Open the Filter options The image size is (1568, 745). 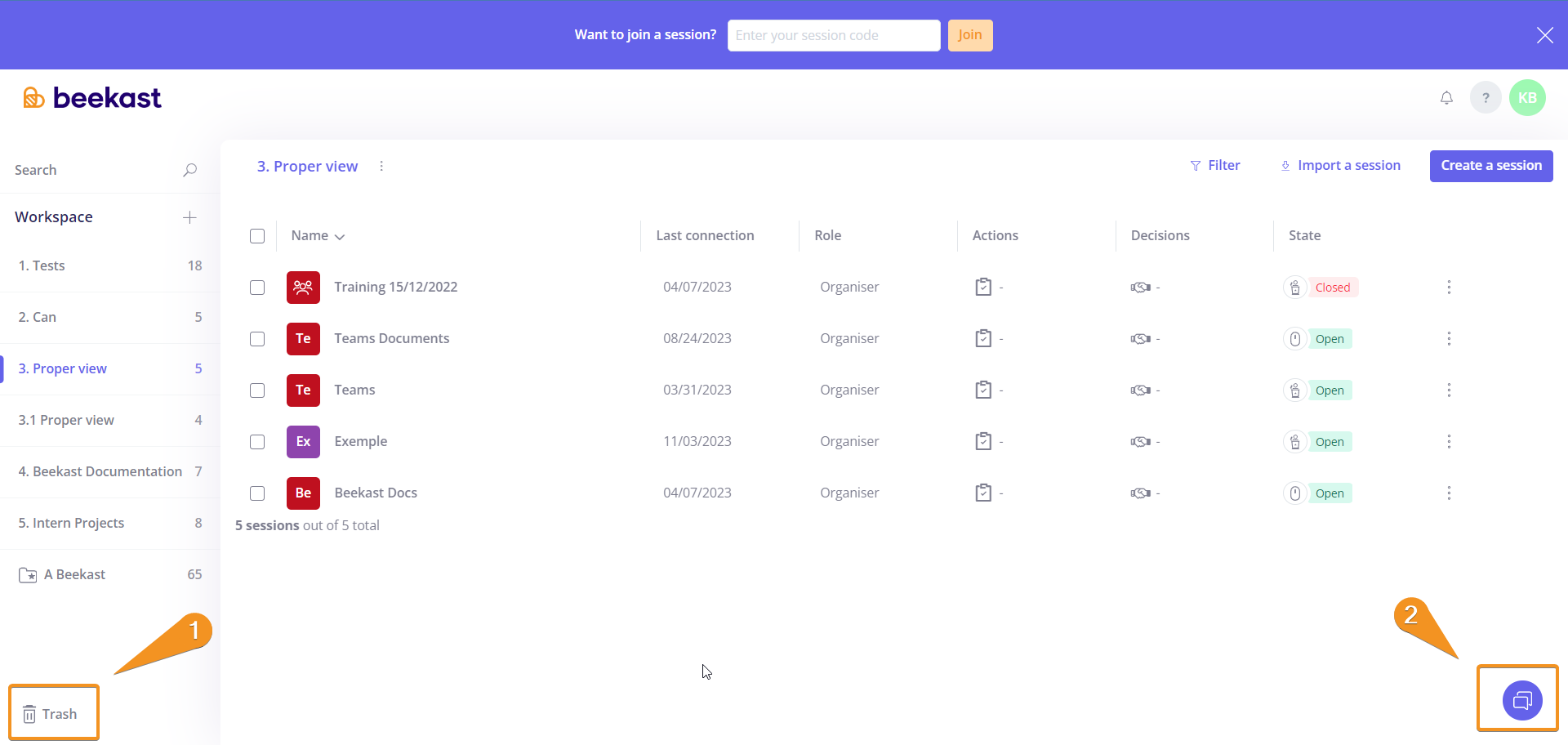point(1215,165)
